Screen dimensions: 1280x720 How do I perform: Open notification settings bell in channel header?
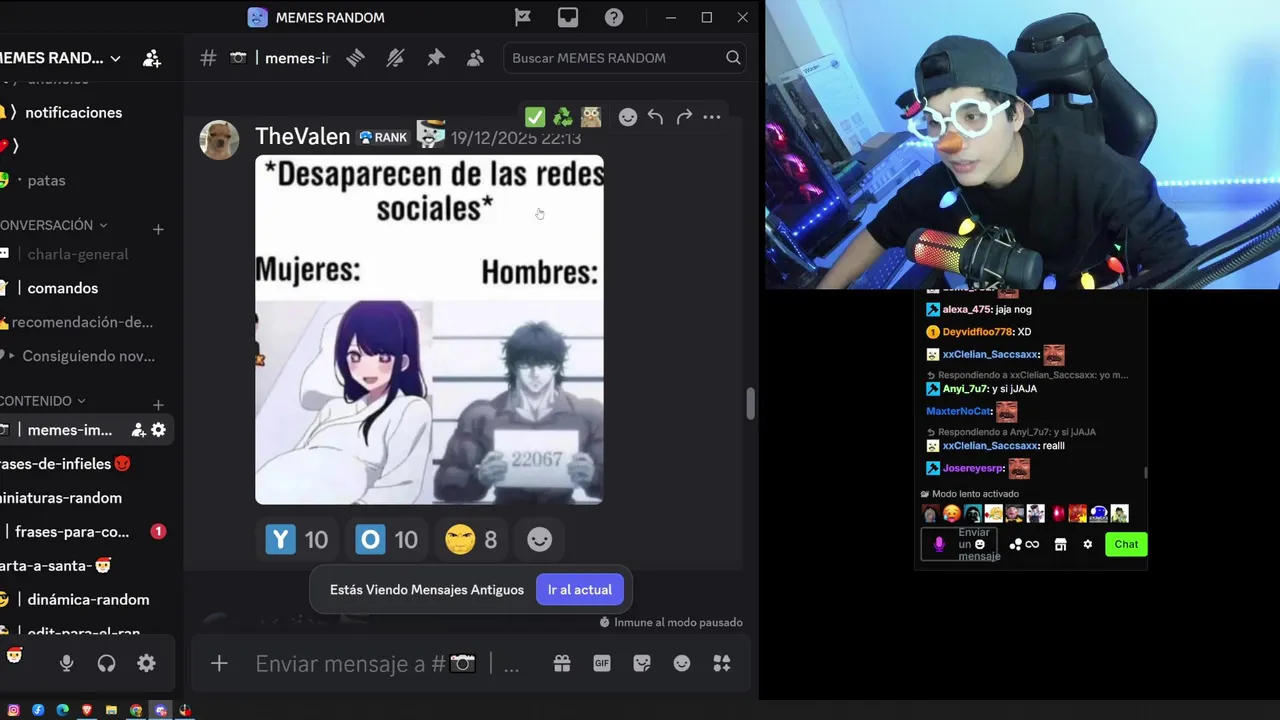point(395,58)
